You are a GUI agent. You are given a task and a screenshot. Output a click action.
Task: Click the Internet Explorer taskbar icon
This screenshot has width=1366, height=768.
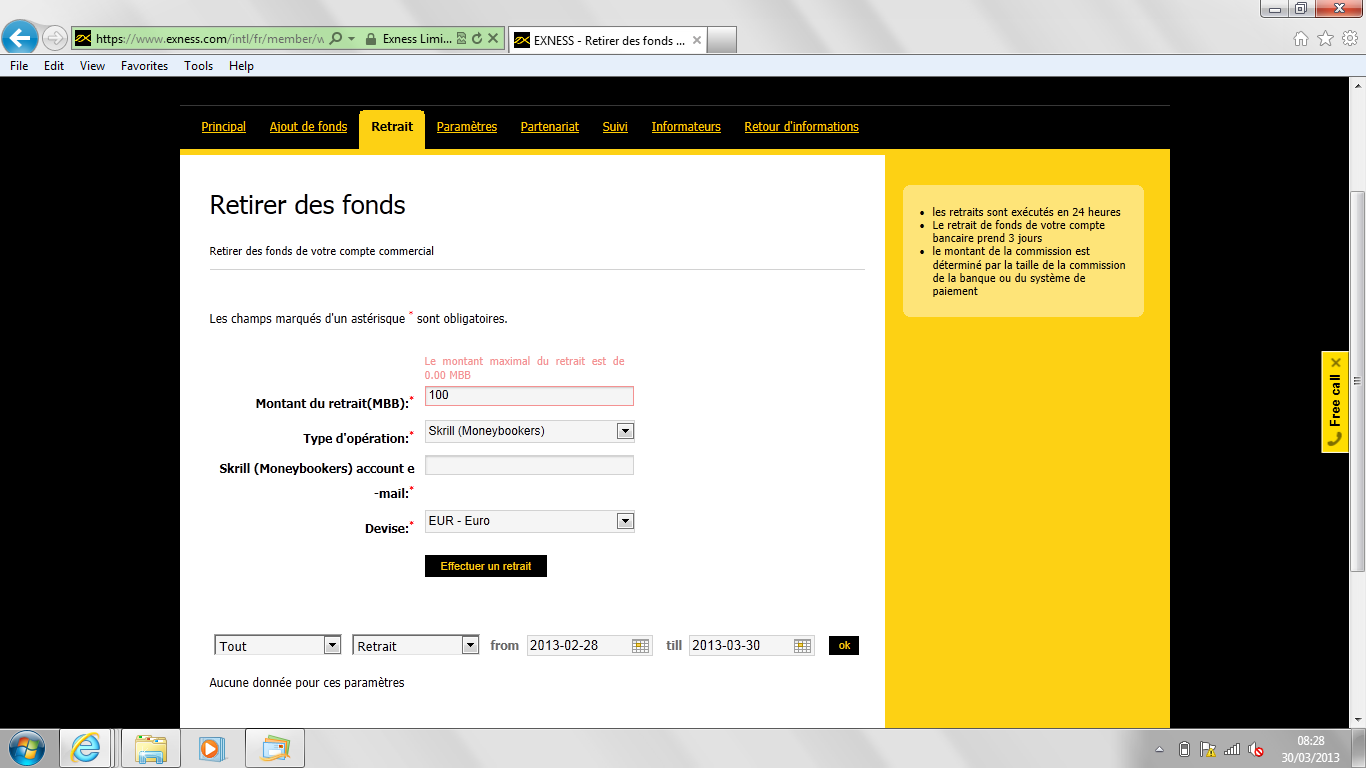(x=86, y=748)
